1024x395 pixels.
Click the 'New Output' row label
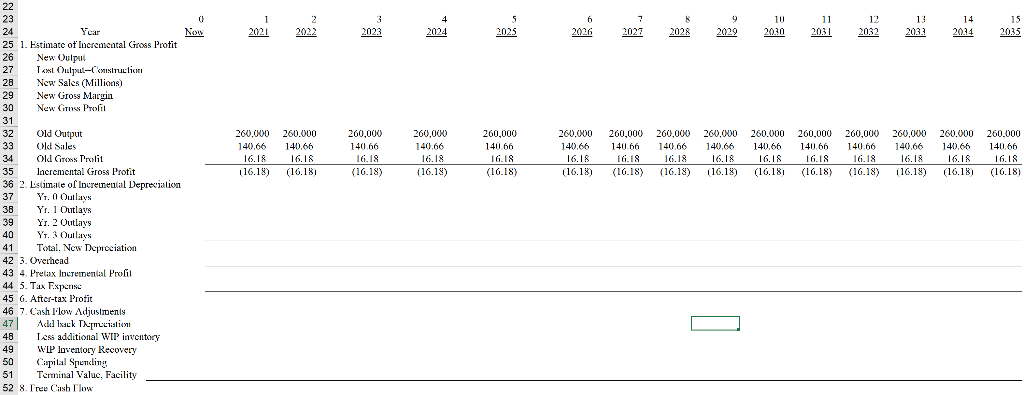(61, 57)
